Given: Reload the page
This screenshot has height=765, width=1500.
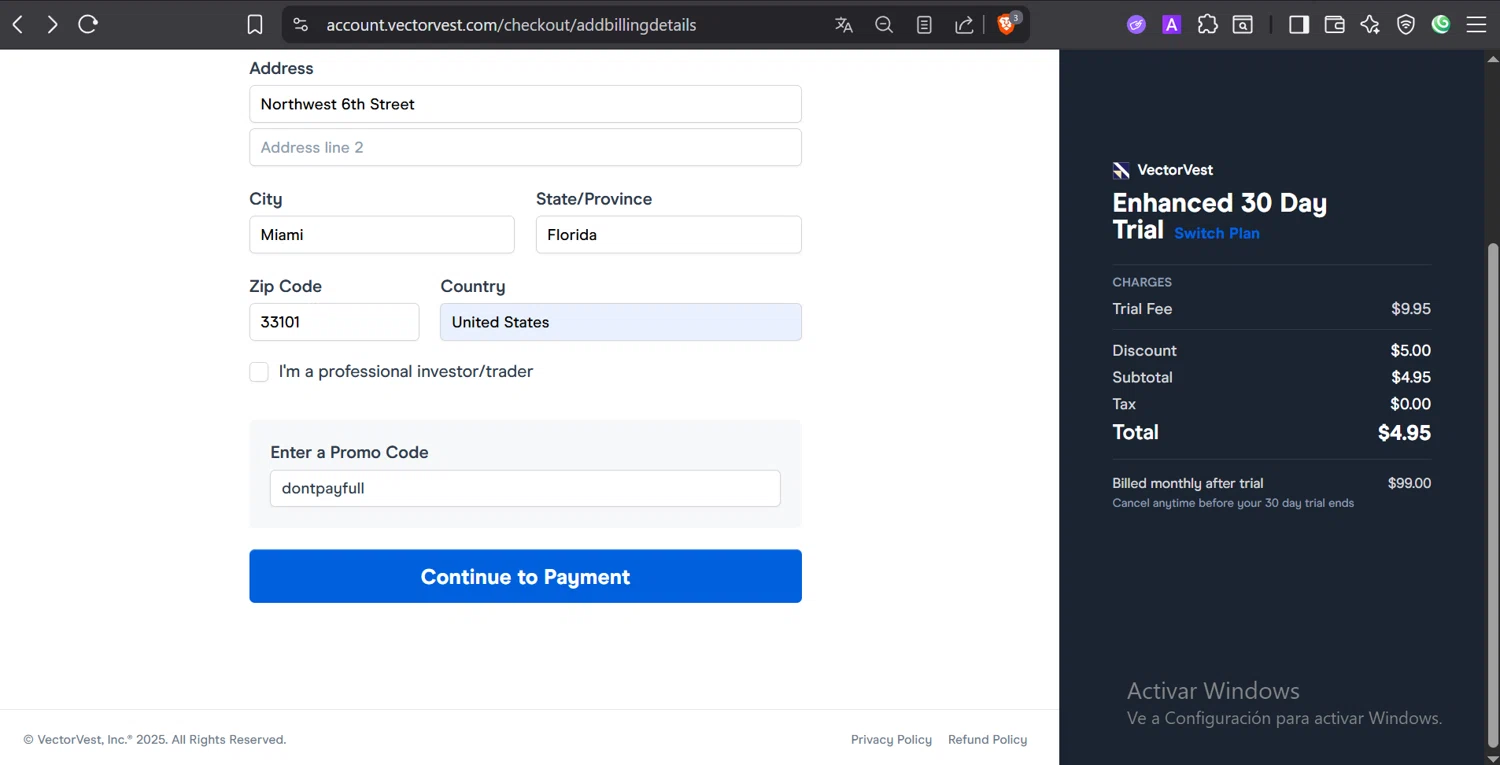Looking at the screenshot, I should (88, 25).
